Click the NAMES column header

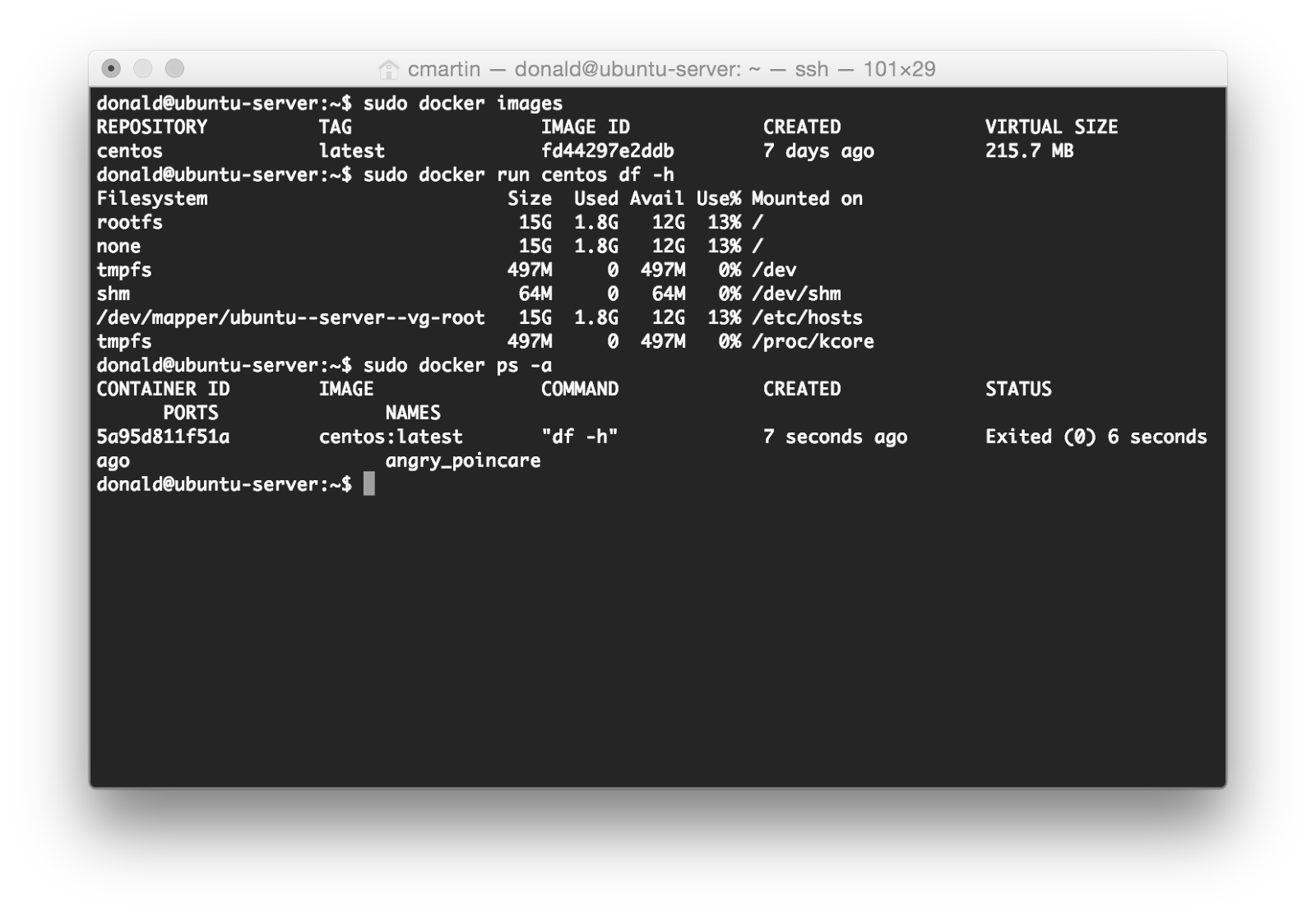pos(413,414)
